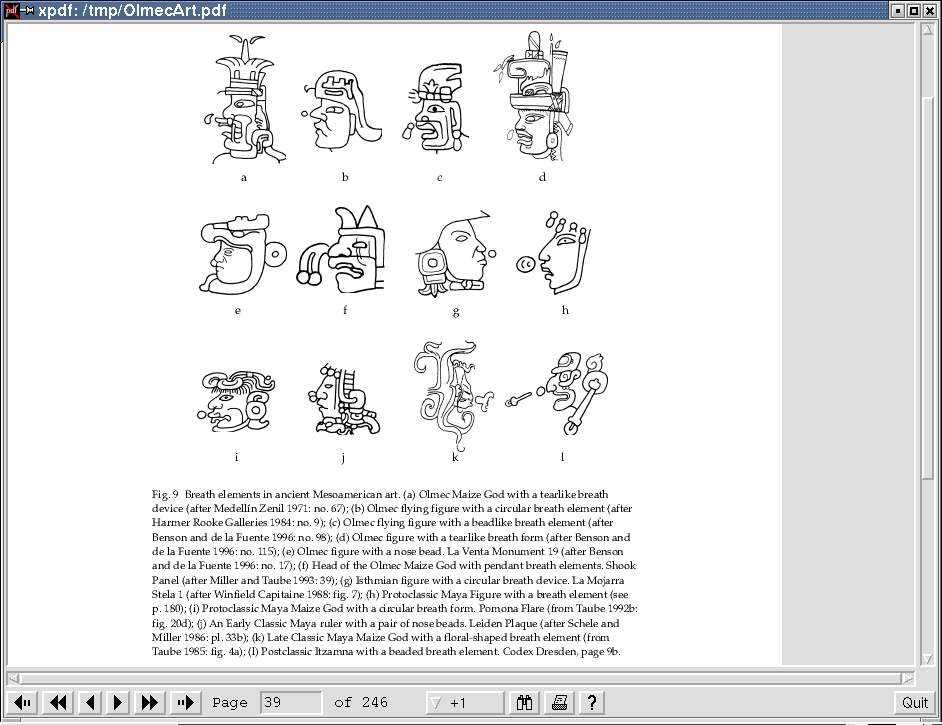
Task: Maximize the xpdf window
Action: coord(913,10)
